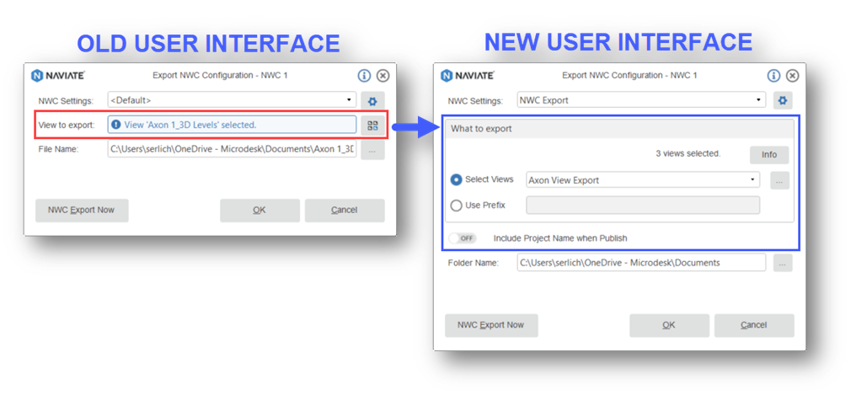Browse folder with ellipsis beside Folder Name

(783, 263)
